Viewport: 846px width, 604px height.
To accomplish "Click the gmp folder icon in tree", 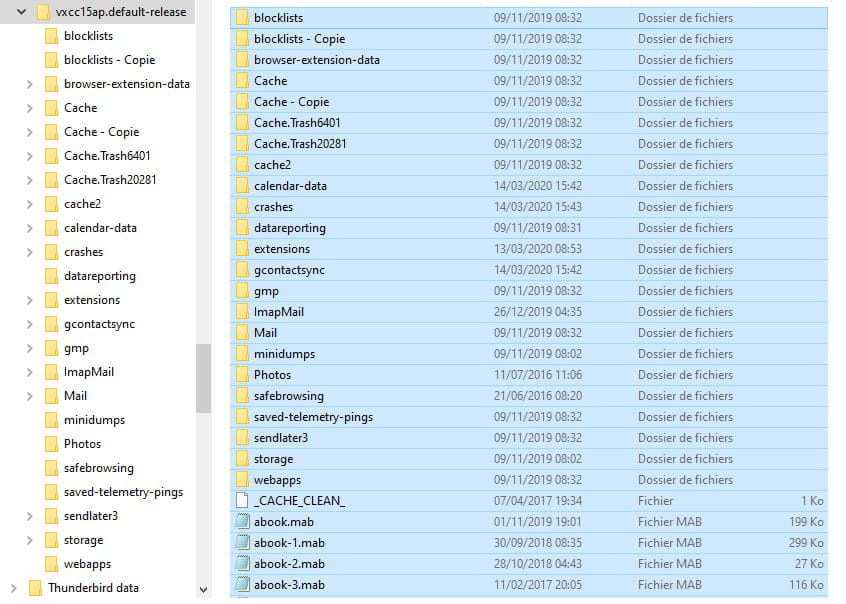I will click(51, 348).
